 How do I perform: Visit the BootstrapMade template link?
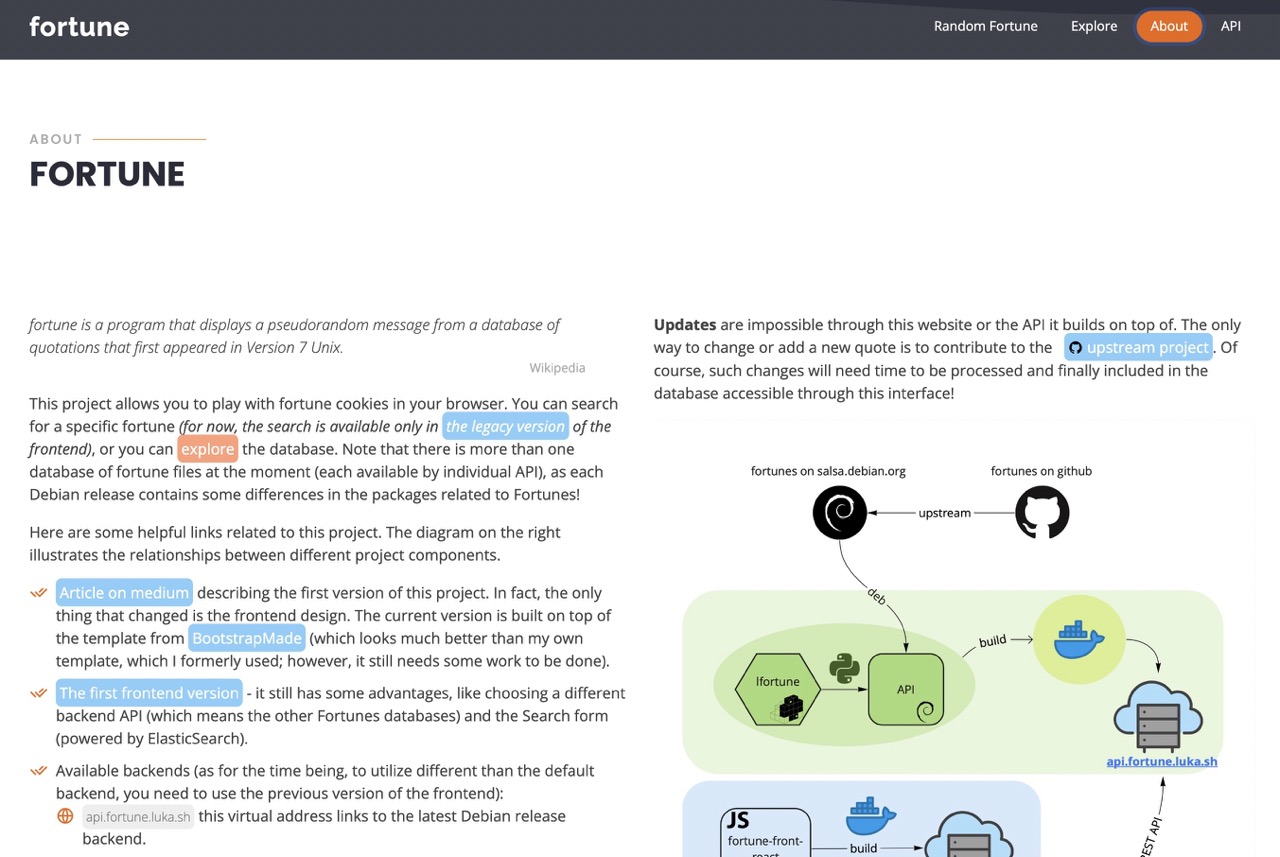click(246, 638)
